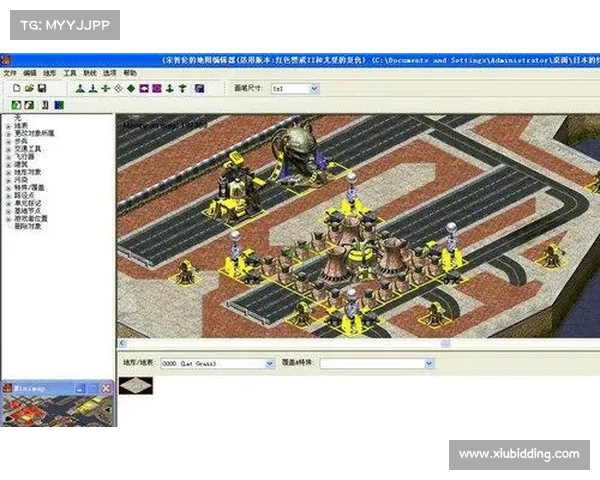
Task: Click the first purple rectangle toolbar icon
Action: [x=144, y=89]
